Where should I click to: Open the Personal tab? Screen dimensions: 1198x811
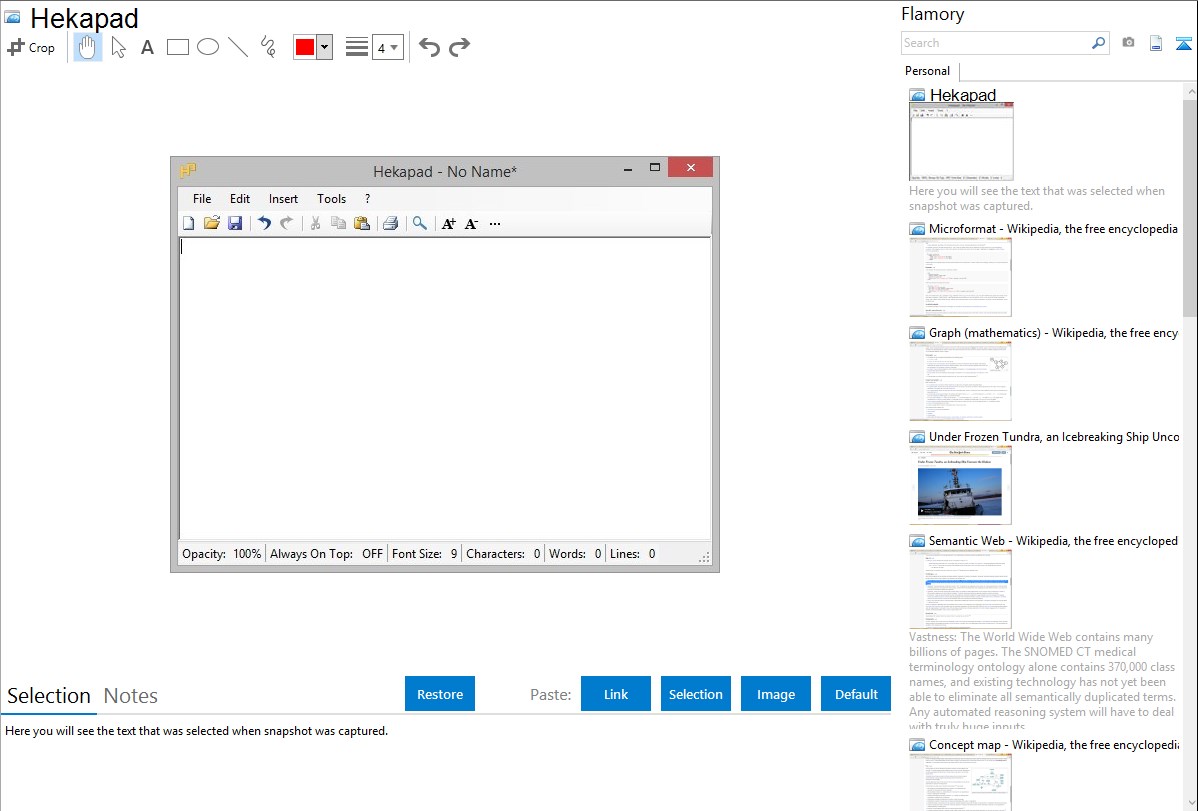pyautogui.click(x=928, y=70)
